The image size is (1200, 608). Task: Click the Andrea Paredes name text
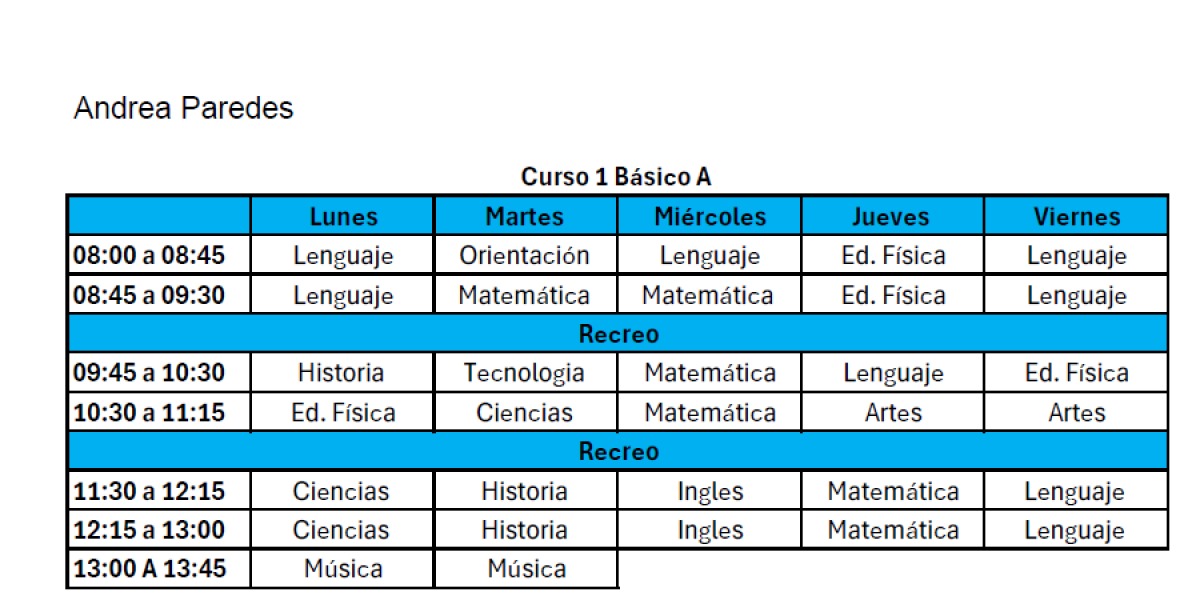point(183,109)
